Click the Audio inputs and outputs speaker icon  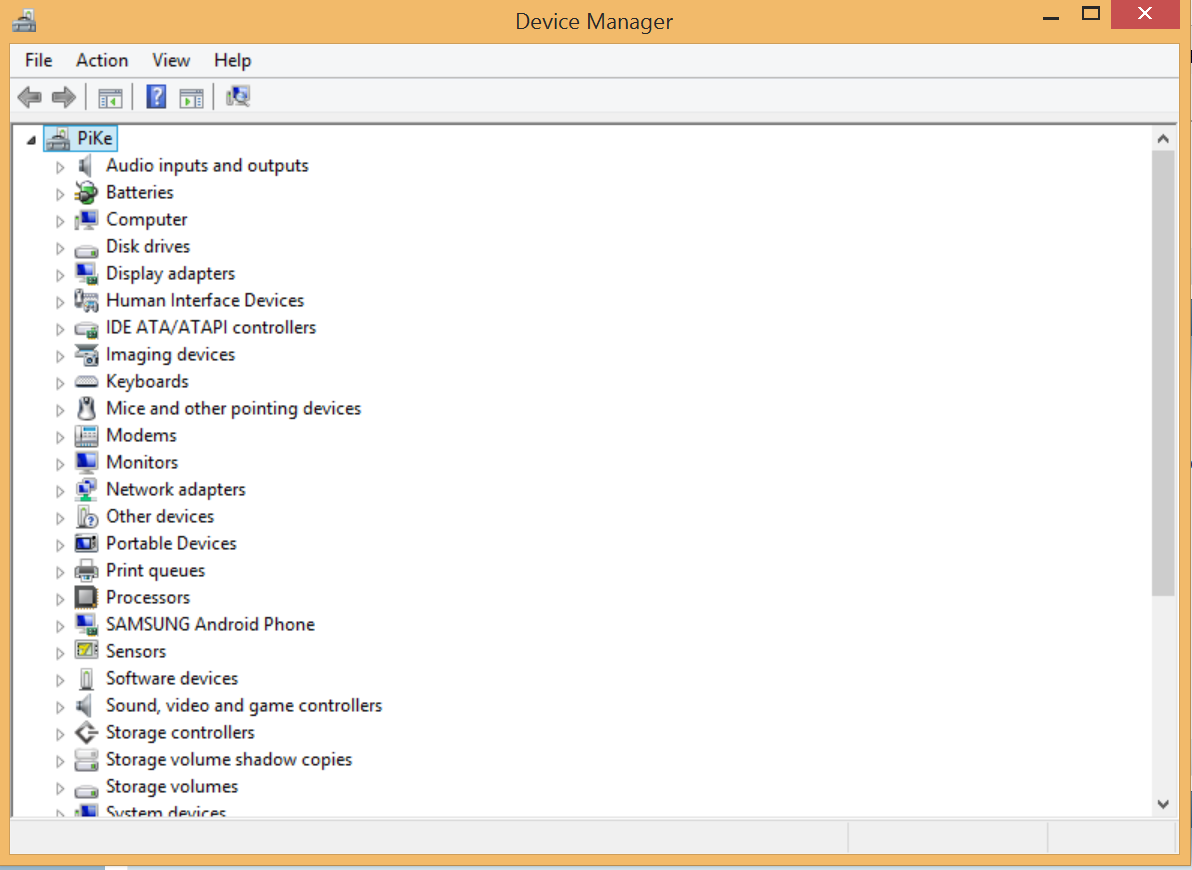(x=86, y=166)
